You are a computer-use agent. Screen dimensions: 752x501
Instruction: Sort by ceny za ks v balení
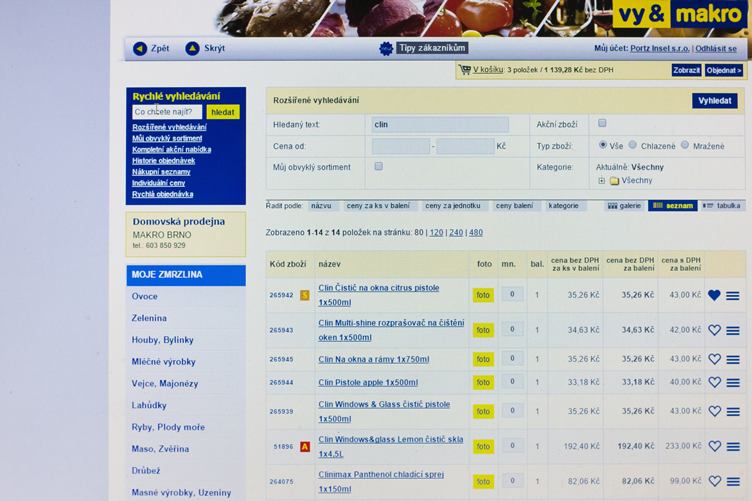(x=378, y=206)
